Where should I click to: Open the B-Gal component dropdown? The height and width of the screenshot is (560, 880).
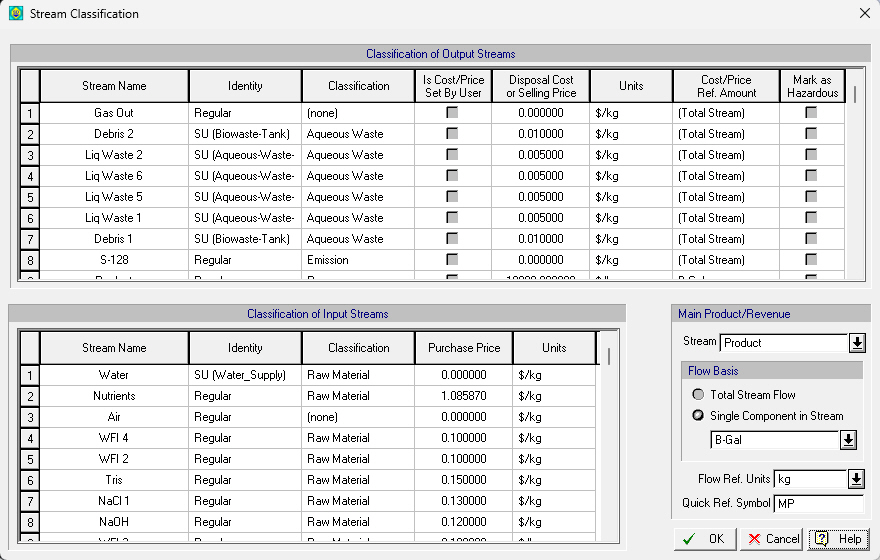(848, 440)
